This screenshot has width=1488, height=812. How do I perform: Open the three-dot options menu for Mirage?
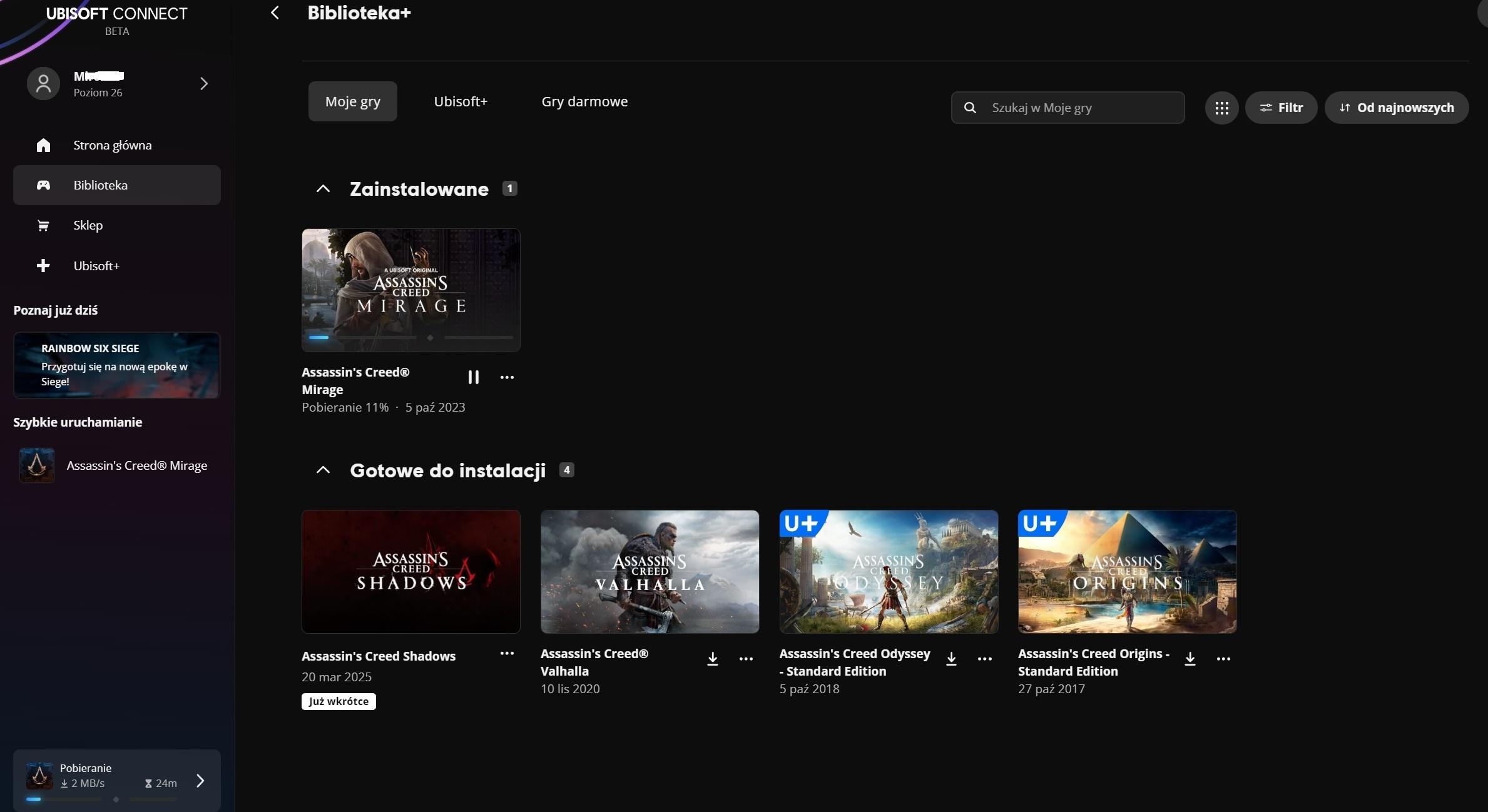point(507,377)
